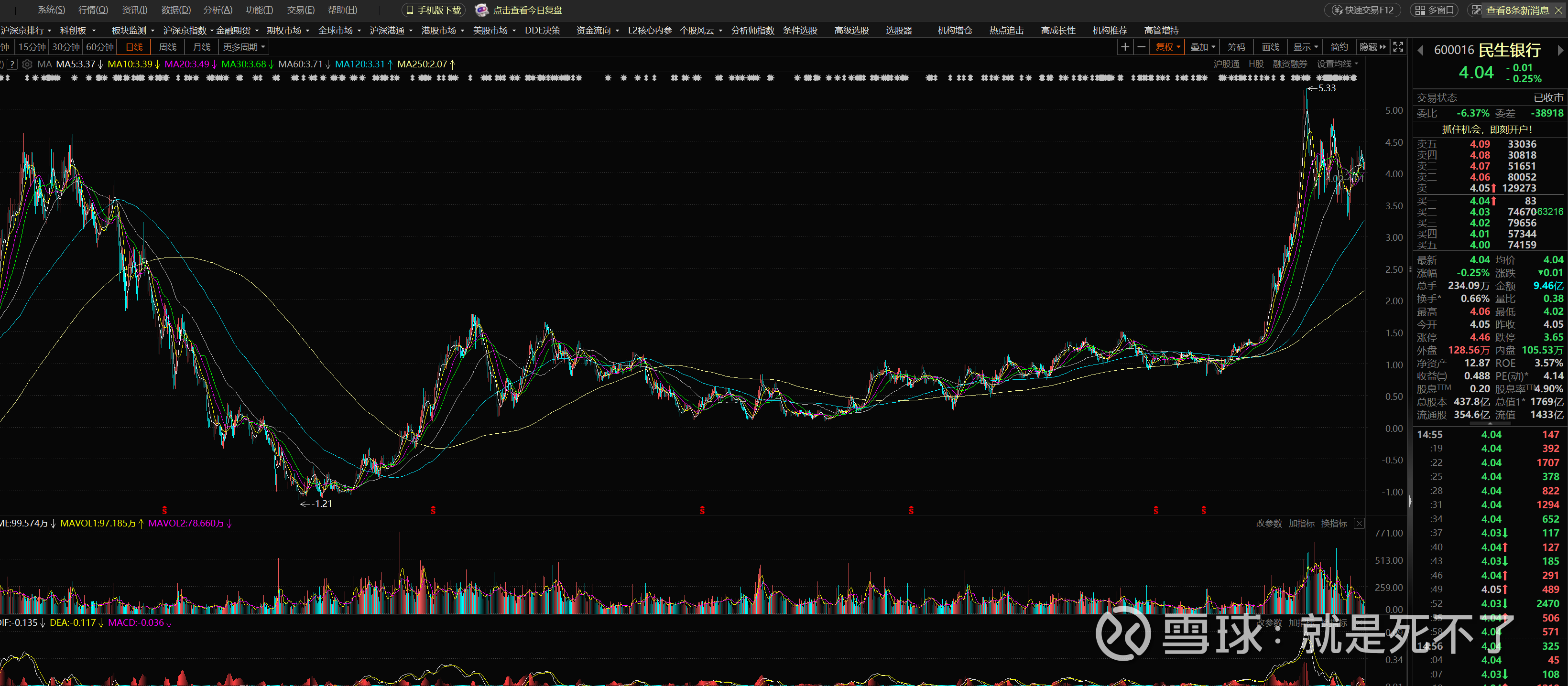The width and height of the screenshot is (1568, 686).
Task: Click 快速交易F12 button
Action: pyautogui.click(x=1362, y=10)
